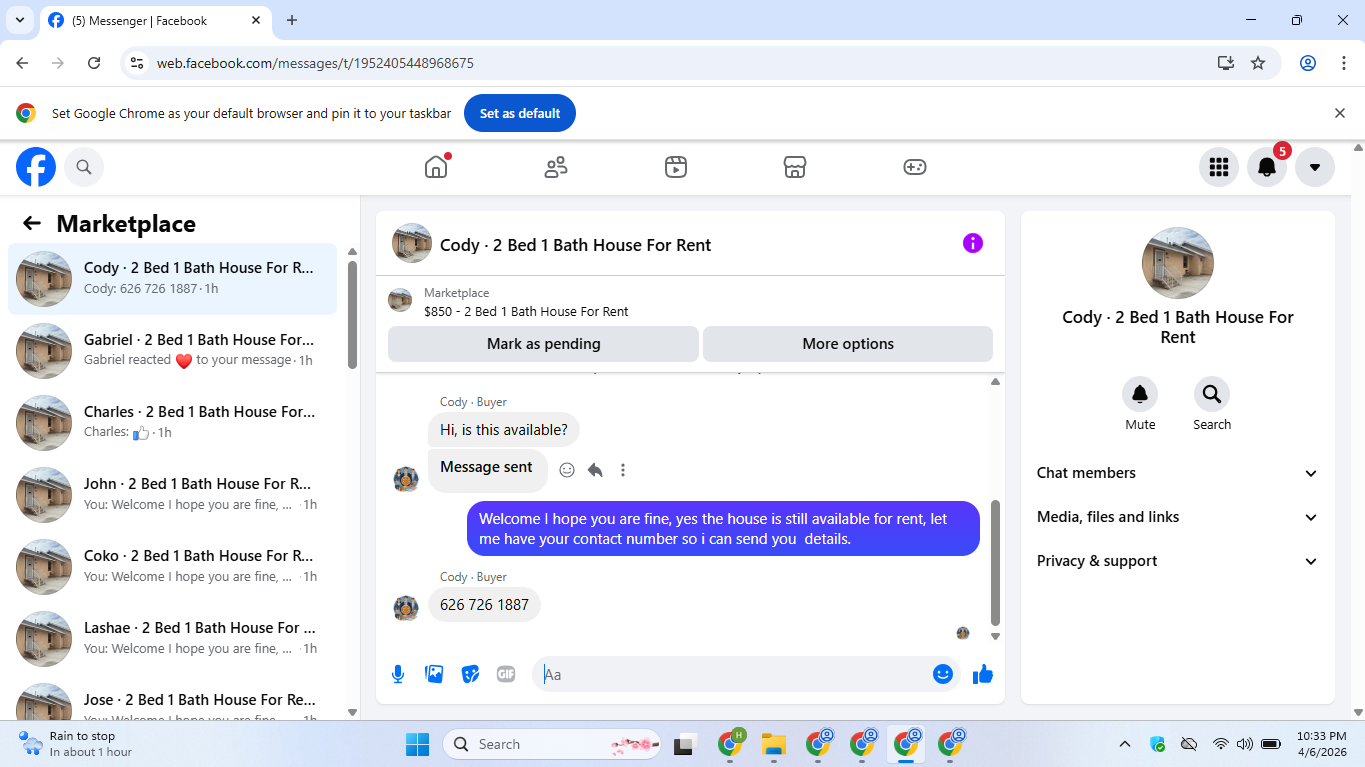Open conversation information purple icon
1365x767 pixels.
pyautogui.click(x=973, y=243)
